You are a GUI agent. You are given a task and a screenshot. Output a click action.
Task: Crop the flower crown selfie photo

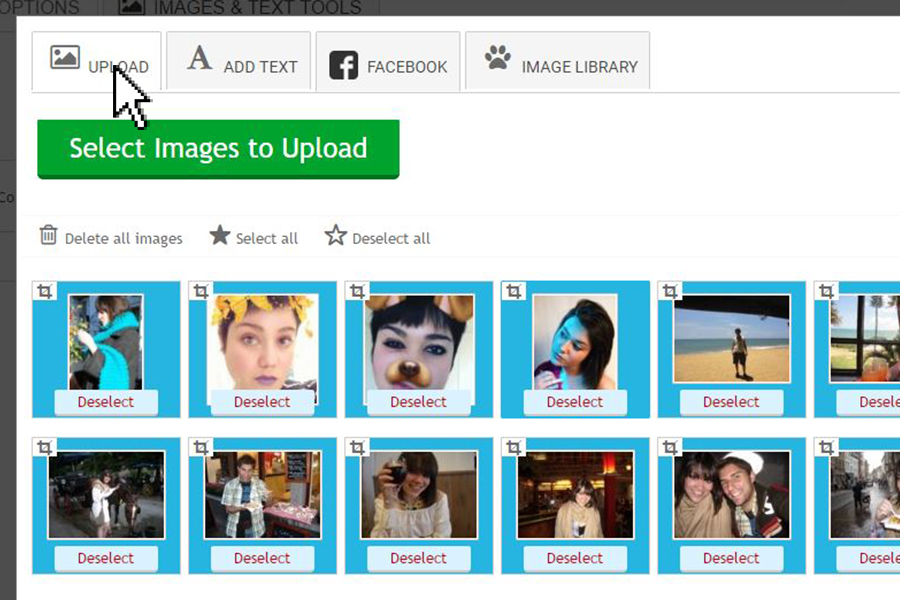(201, 292)
